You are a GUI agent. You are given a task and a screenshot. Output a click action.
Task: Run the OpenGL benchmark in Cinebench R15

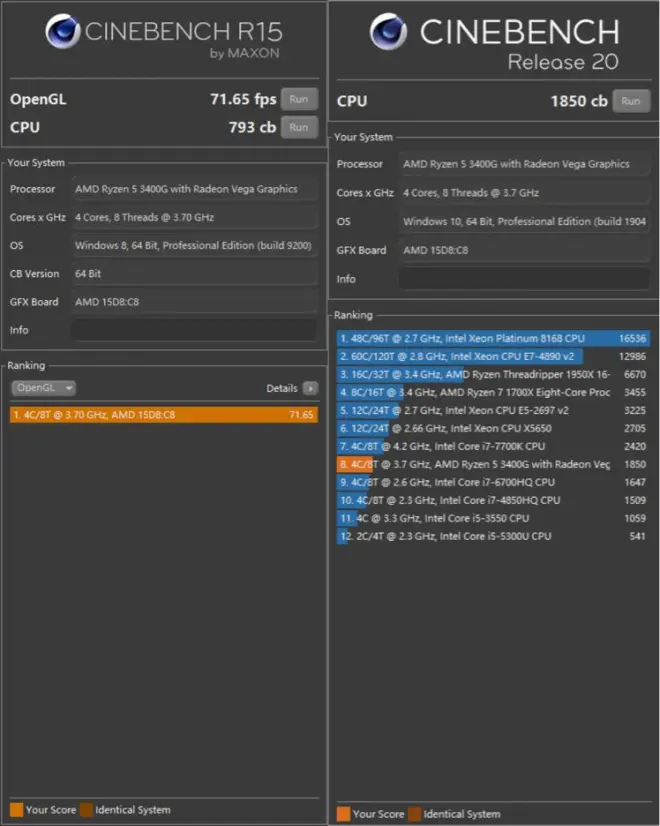click(298, 99)
